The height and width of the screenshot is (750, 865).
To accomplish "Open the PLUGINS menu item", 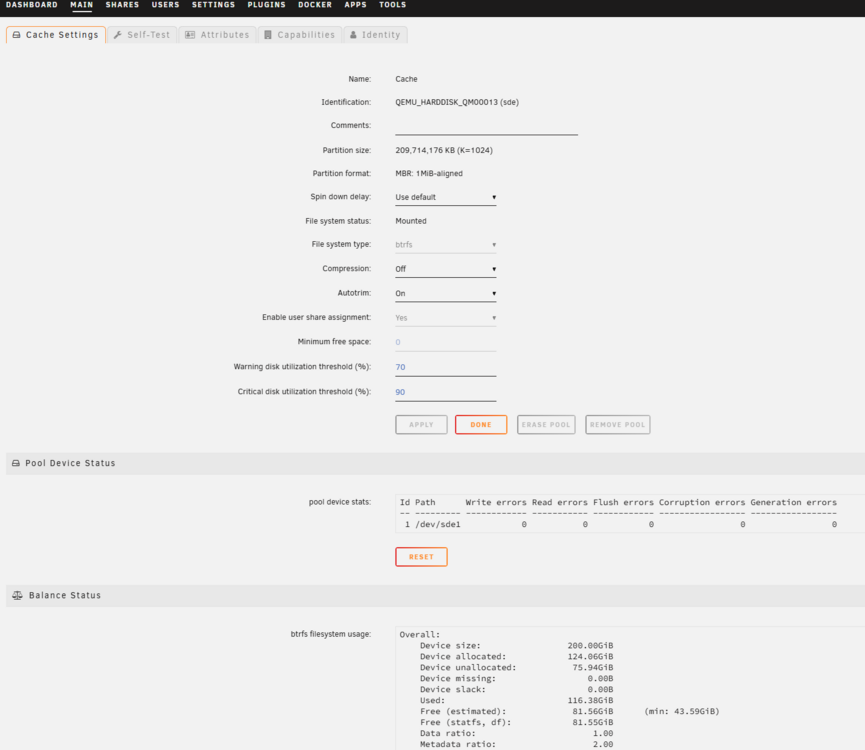I will tap(266, 5).
